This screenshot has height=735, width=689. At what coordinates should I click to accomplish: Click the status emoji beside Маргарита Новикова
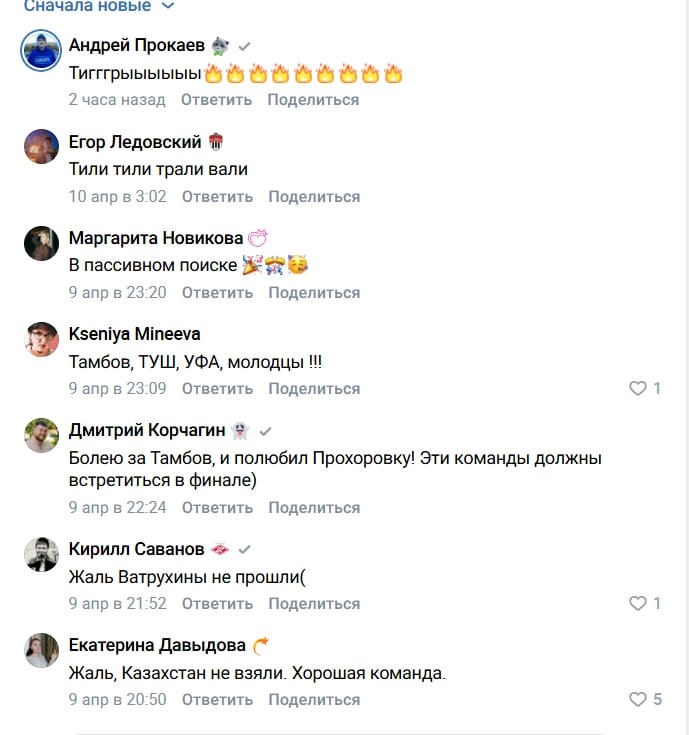[258, 238]
